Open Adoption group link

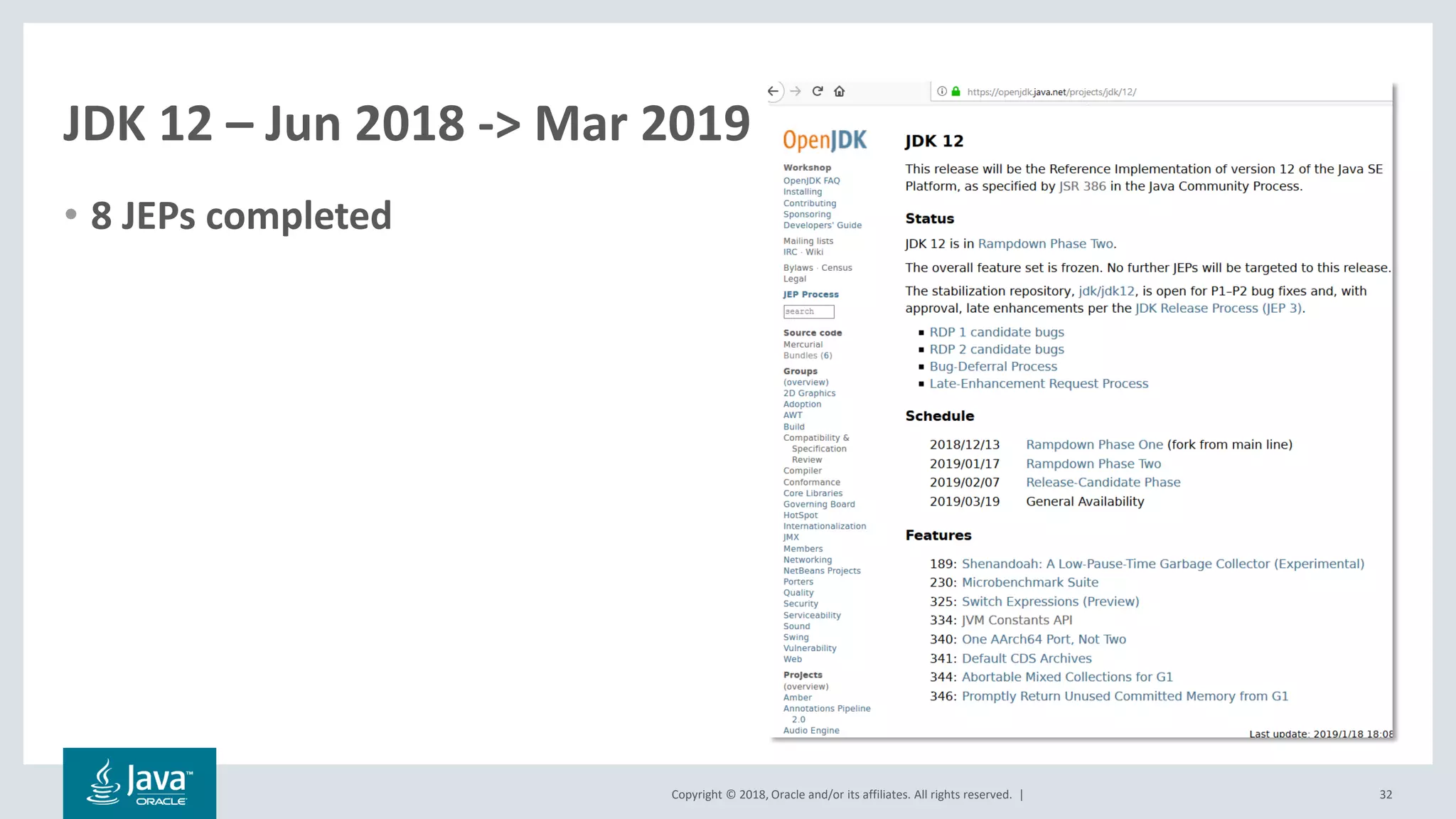point(802,405)
